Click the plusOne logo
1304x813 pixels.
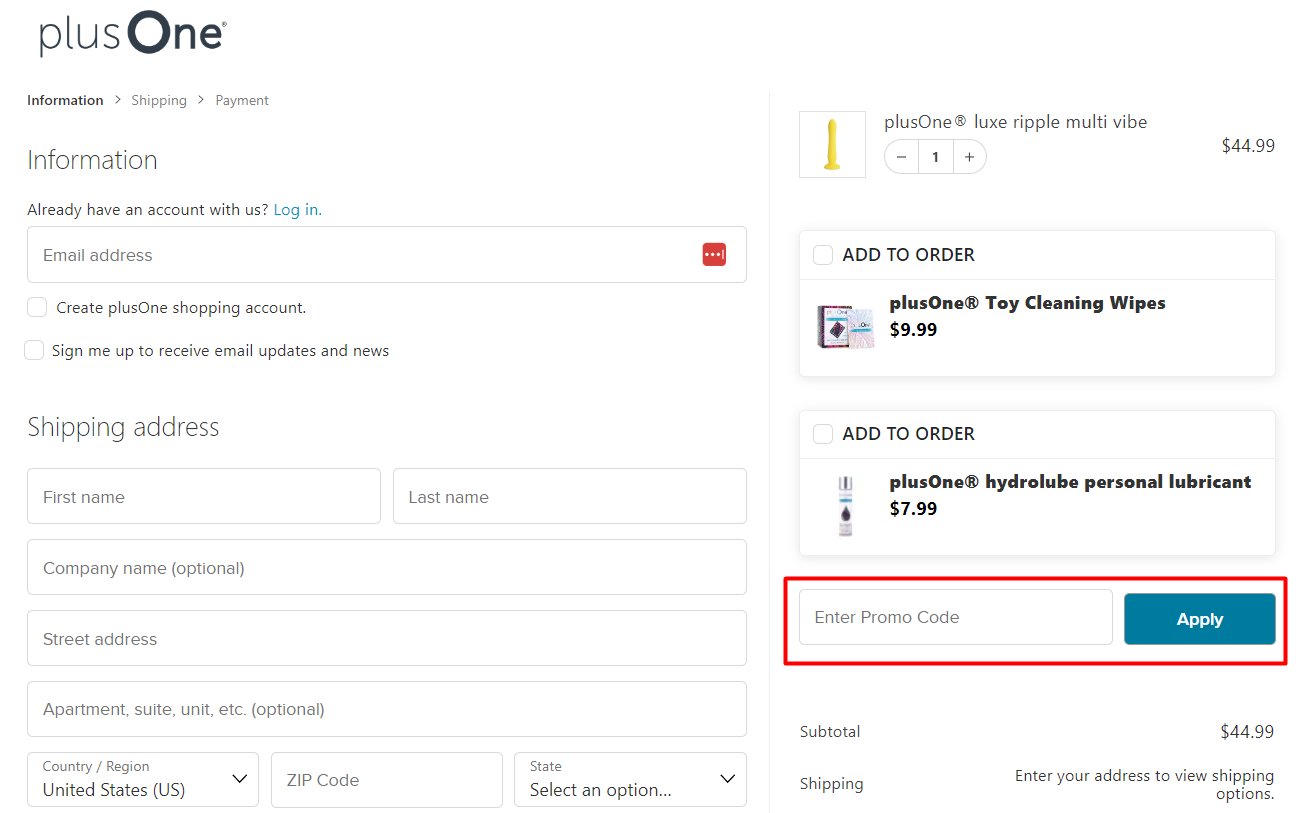point(133,33)
